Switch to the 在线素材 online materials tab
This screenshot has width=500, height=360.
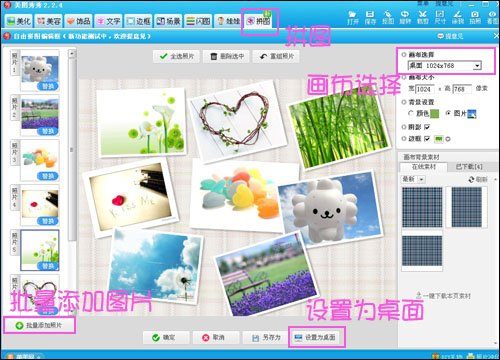pos(424,167)
